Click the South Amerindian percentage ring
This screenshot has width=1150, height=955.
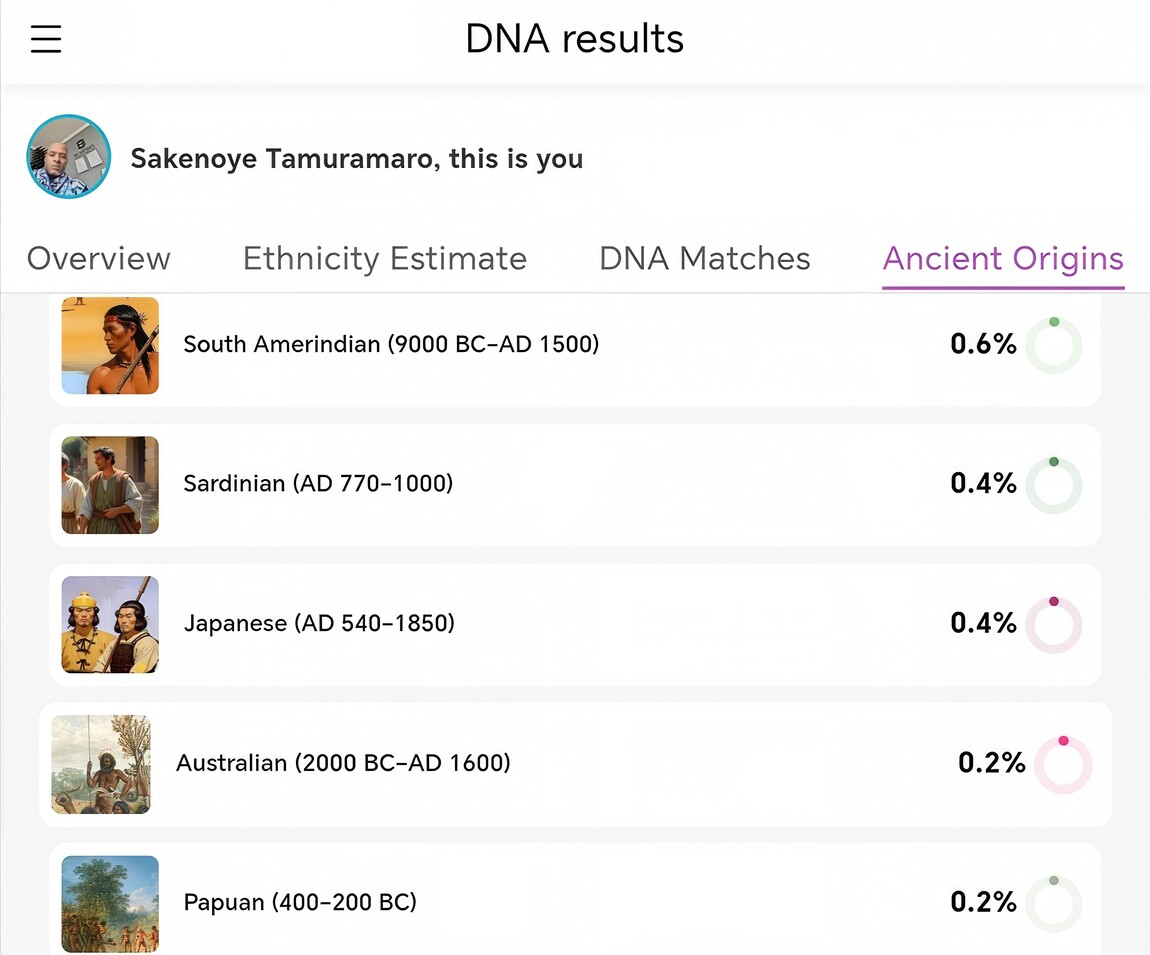click(1054, 346)
